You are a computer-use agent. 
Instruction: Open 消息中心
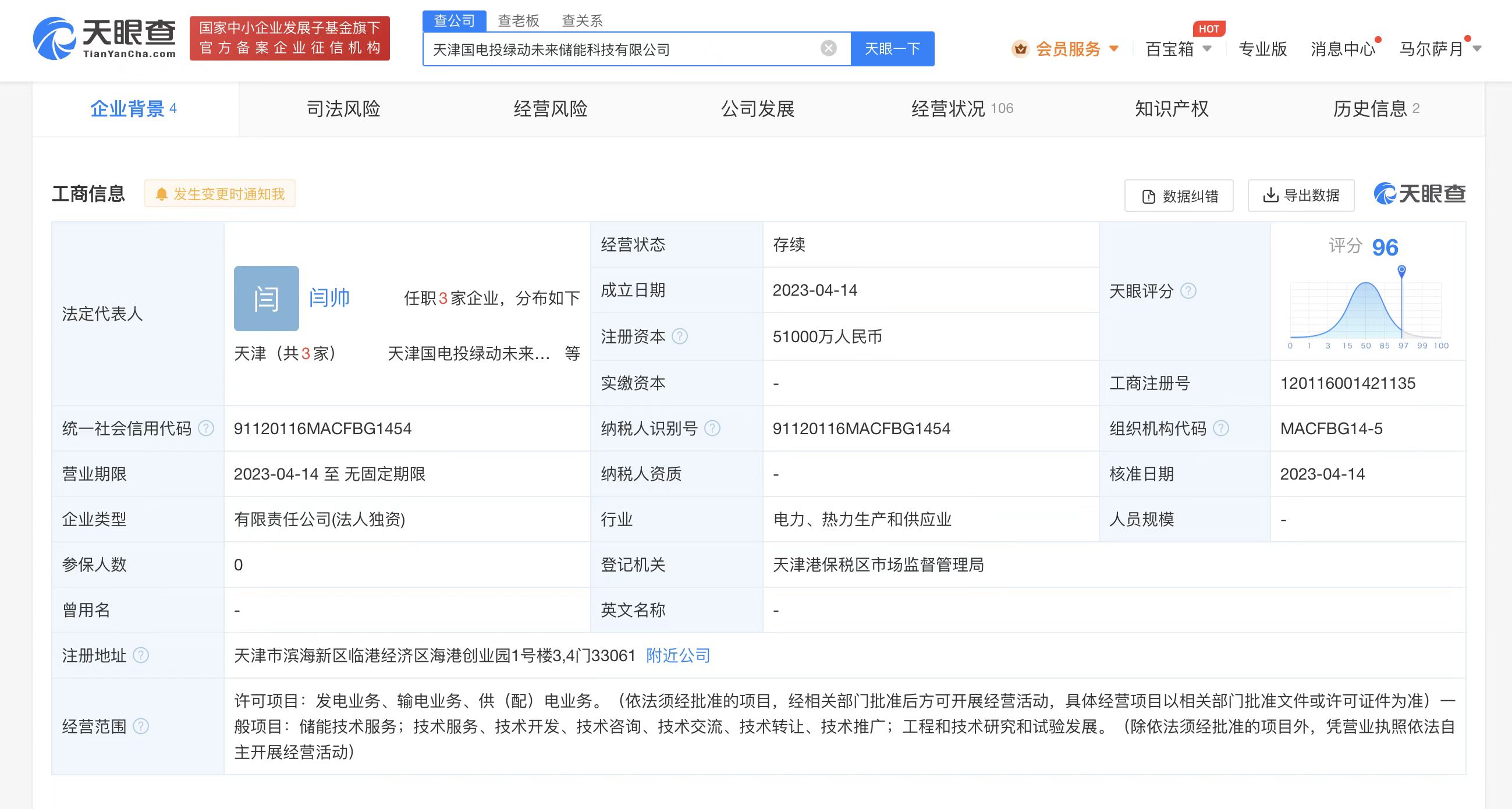click(x=1343, y=49)
